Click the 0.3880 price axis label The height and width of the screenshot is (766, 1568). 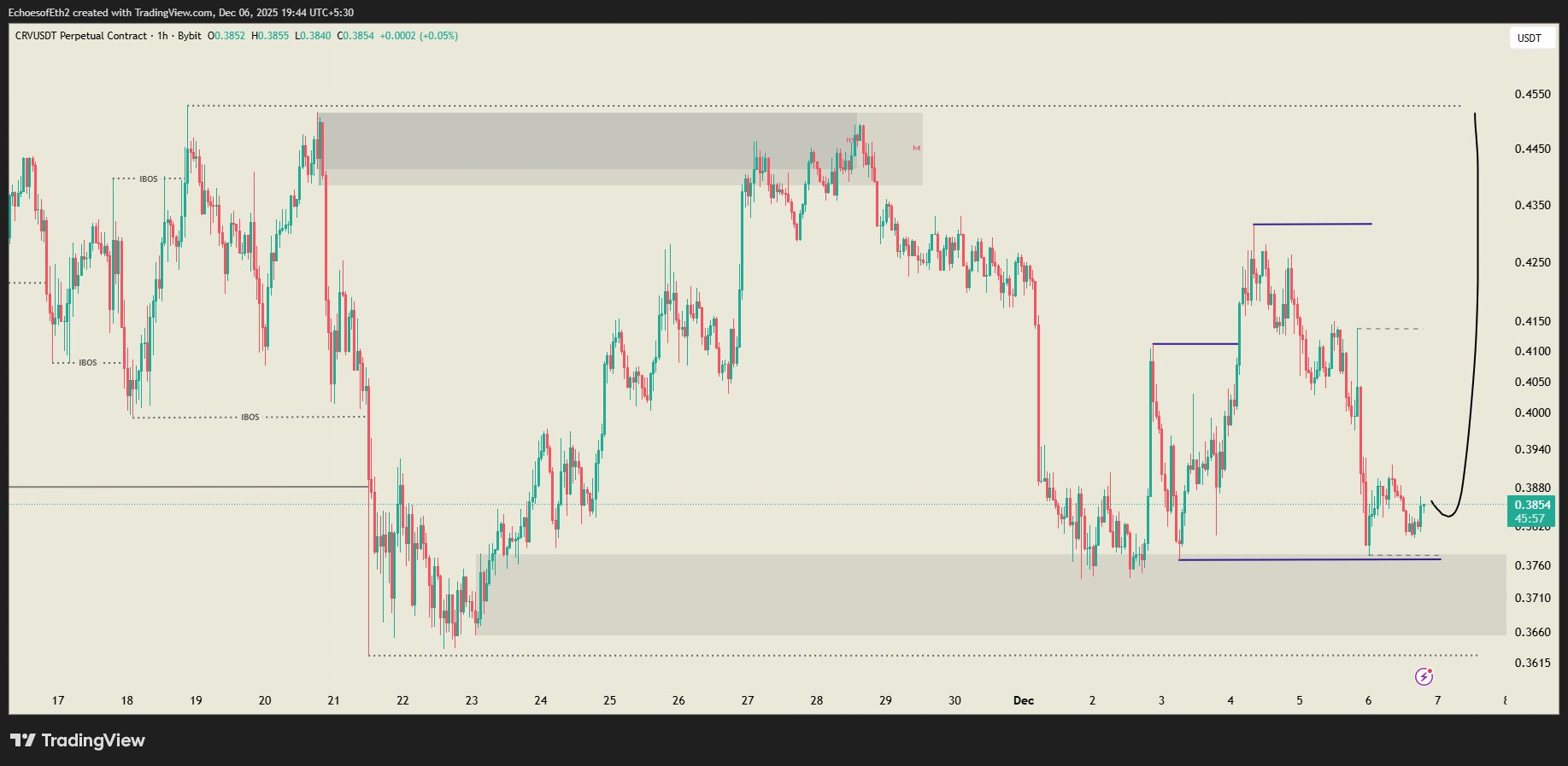[1532, 488]
